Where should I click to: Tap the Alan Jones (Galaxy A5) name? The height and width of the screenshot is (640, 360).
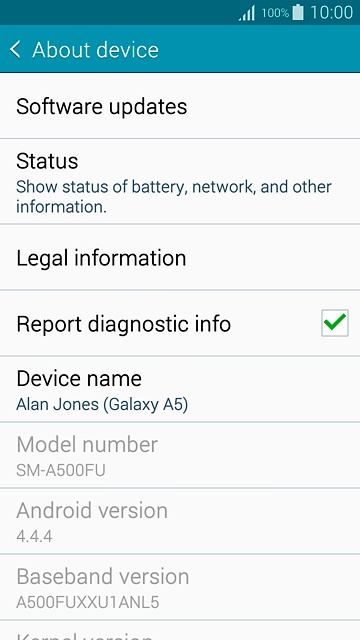[x=102, y=404]
